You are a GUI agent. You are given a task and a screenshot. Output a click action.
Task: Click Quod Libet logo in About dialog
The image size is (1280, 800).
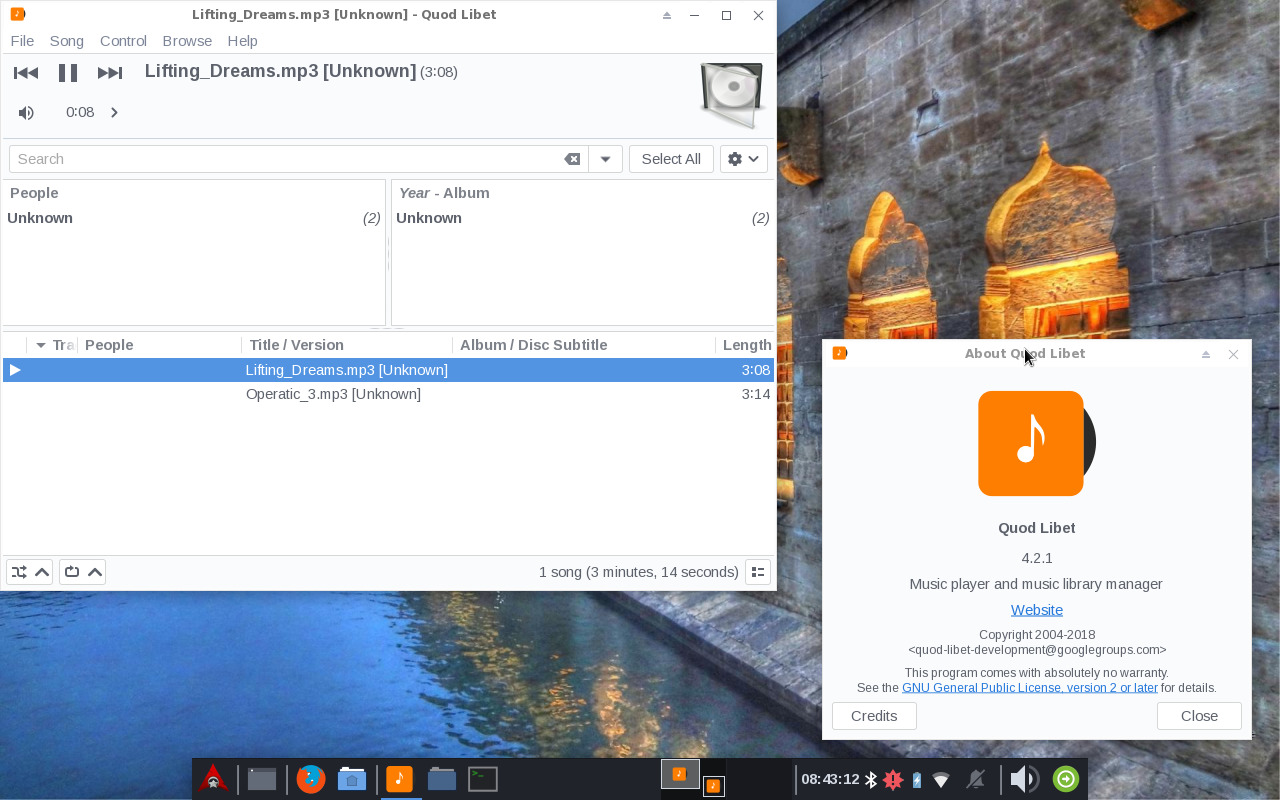1037,443
